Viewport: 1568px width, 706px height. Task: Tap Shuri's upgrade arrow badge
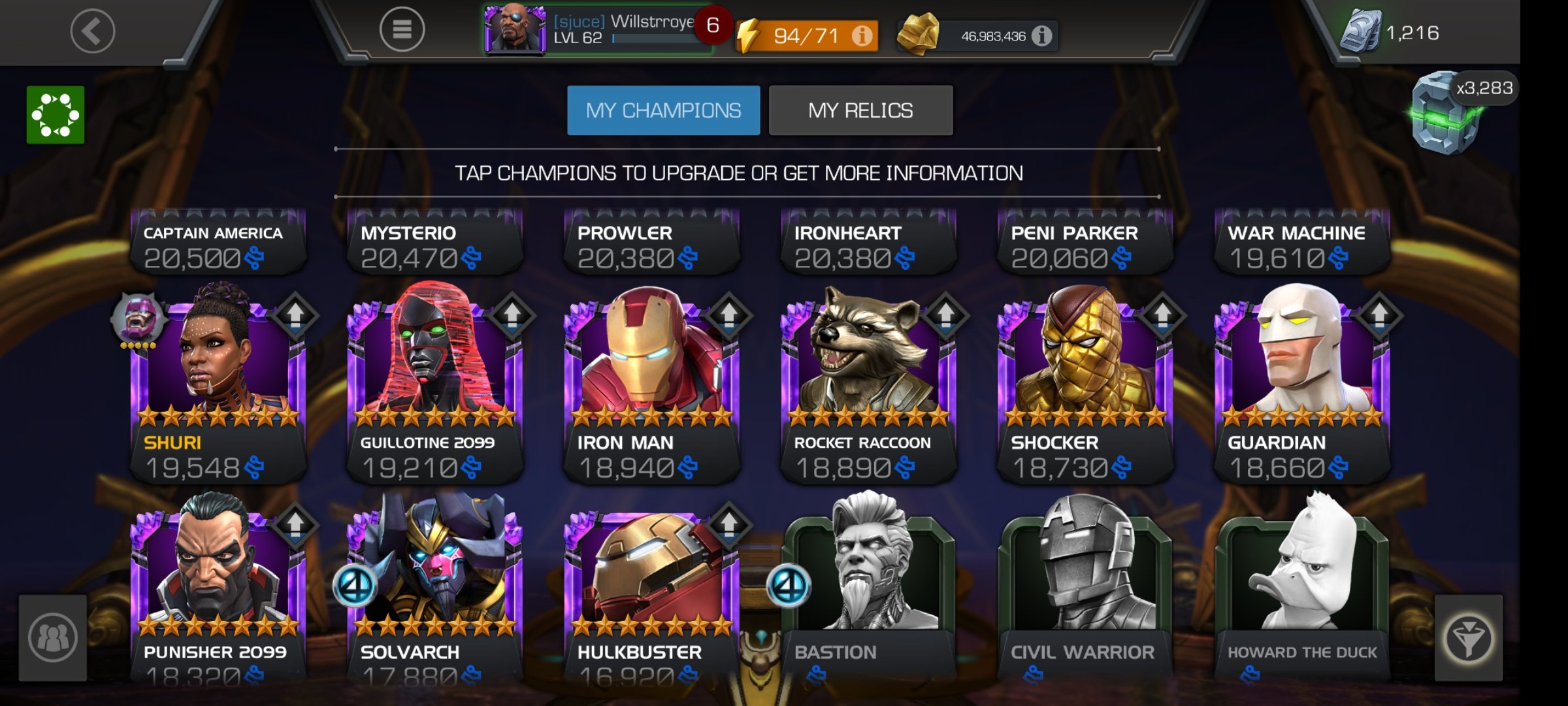(295, 314)
